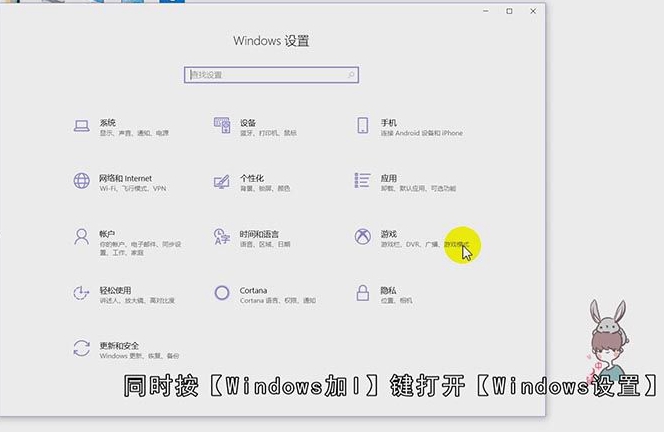Click the 游戏 title text
This screenshot has height=432, width=664.
(x=388, y=234)
